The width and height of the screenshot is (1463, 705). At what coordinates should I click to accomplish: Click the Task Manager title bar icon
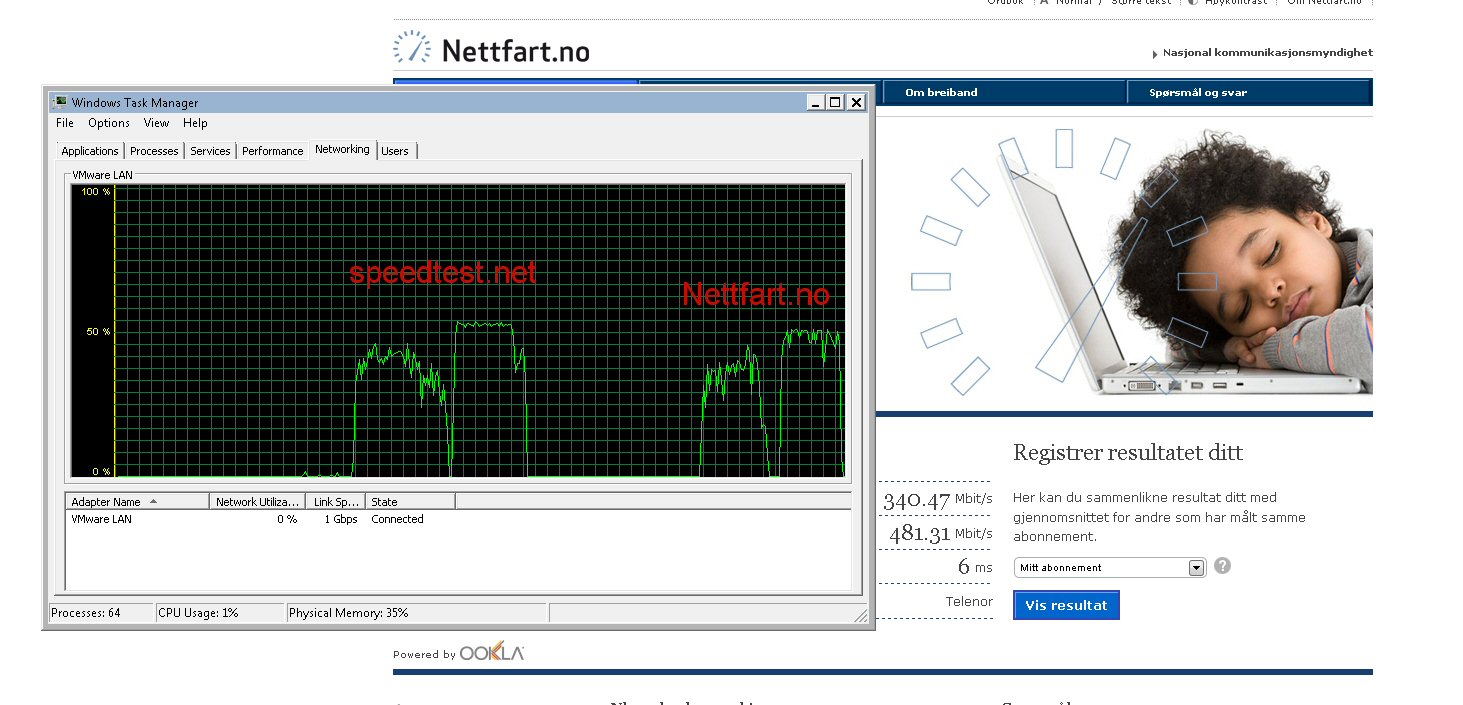(x=60, y=102)
